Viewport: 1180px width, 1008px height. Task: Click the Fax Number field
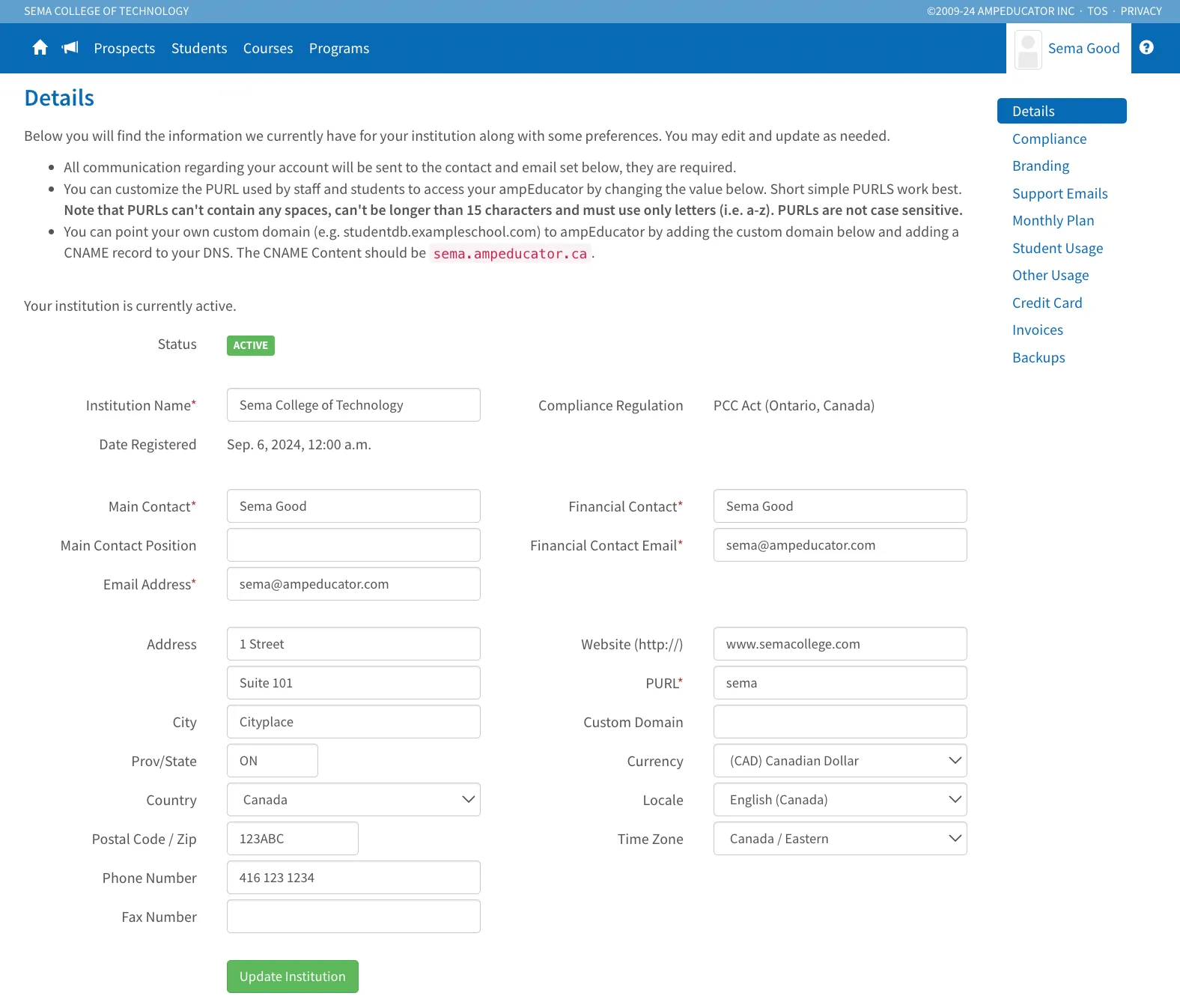tap(353, 917)
